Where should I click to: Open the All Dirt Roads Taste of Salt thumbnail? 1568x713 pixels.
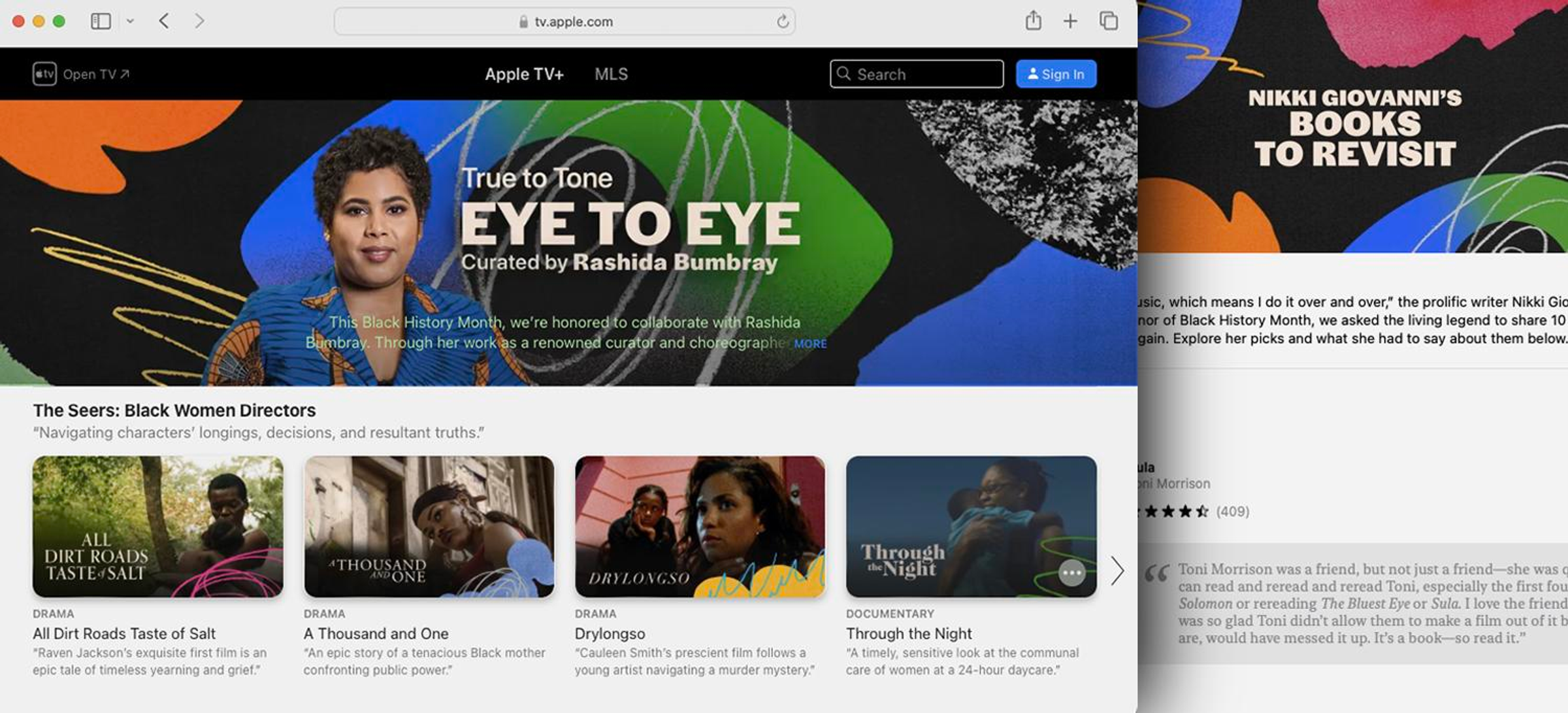pos(158,526)
